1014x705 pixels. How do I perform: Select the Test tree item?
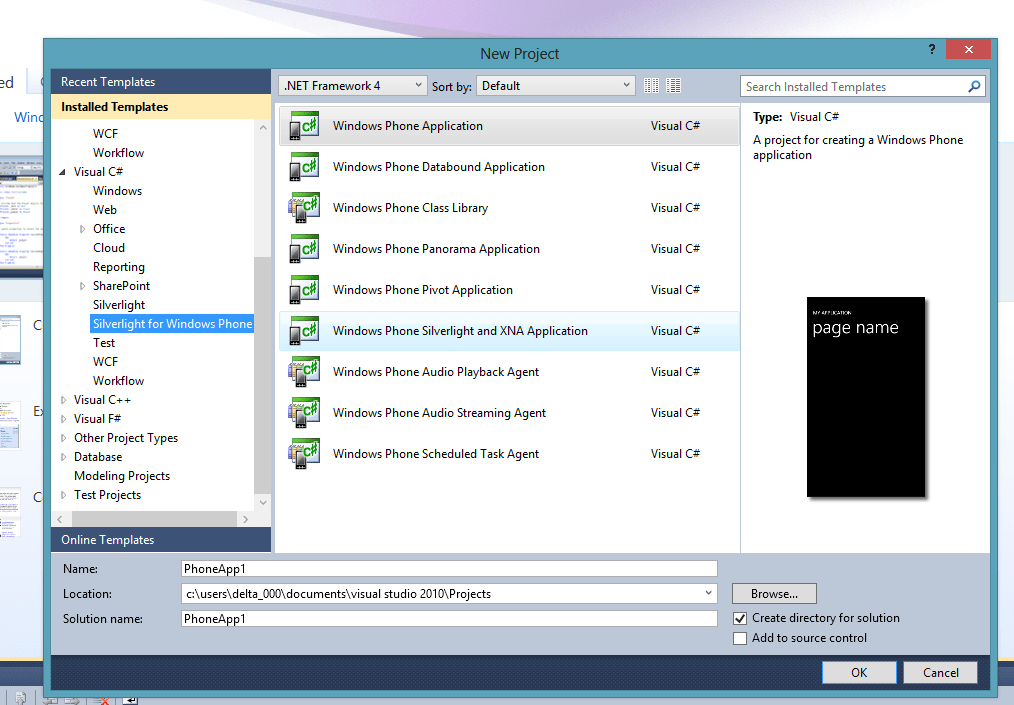coord(103,343)
